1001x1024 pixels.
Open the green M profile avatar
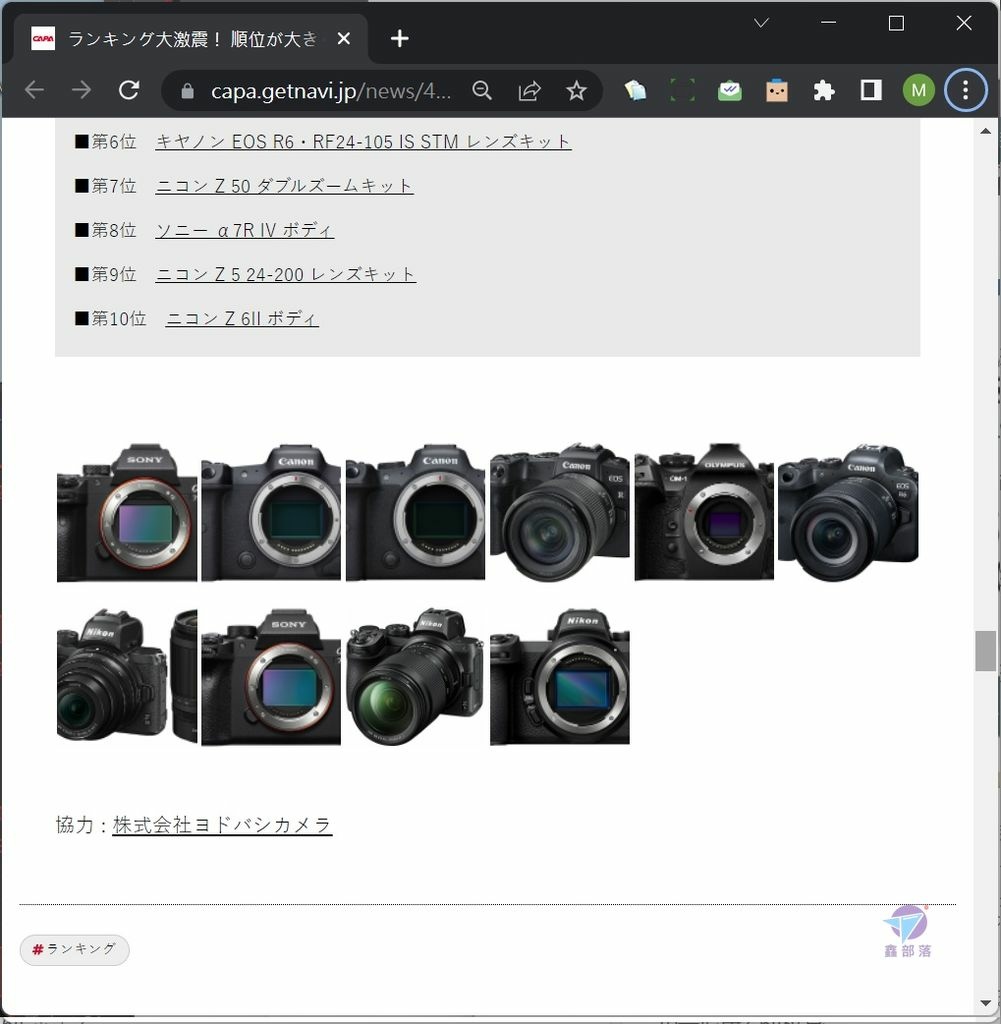[x=918, y=90]
